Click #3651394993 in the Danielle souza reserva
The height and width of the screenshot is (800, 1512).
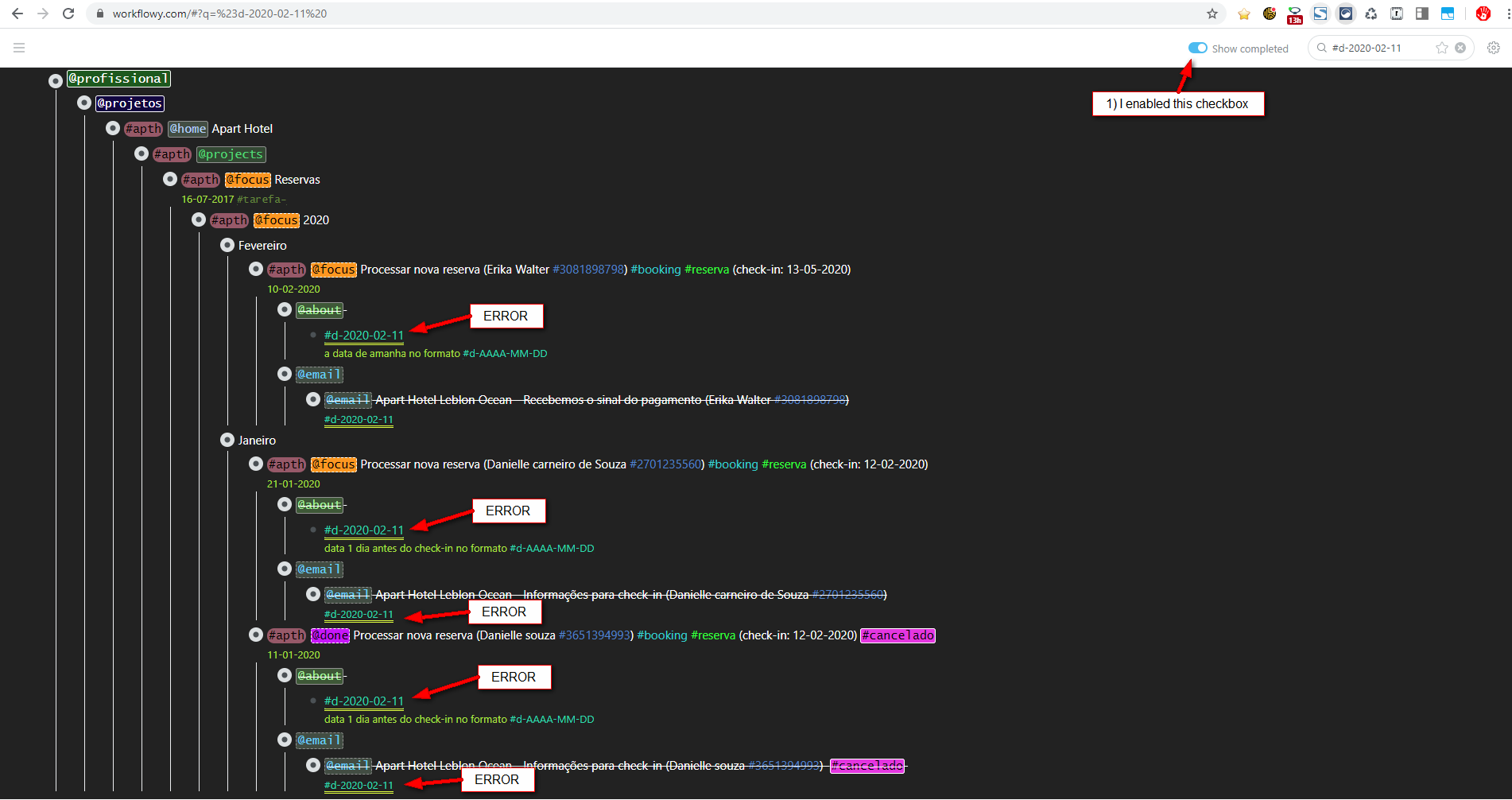coord(595,635)
